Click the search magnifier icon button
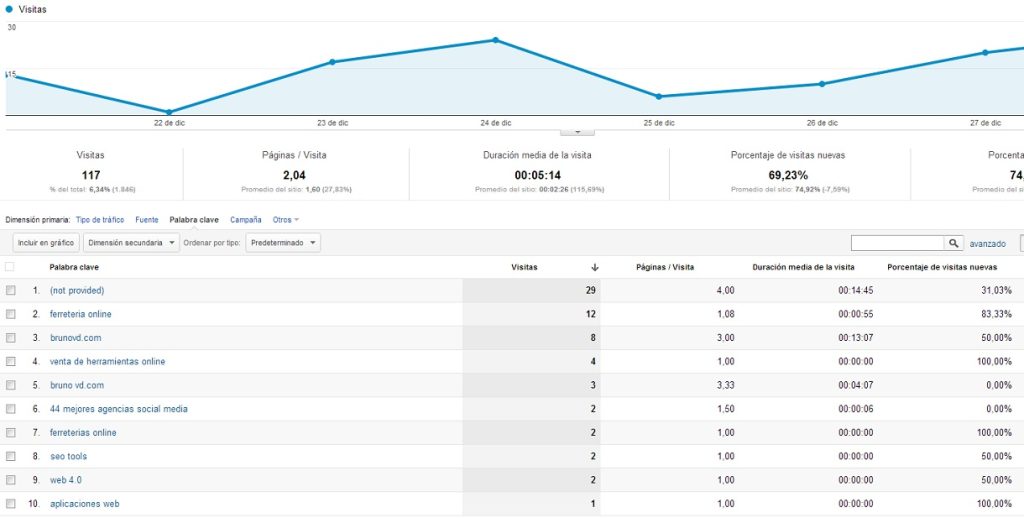The width and height of the screenshot is (1024, 518). 954,243
